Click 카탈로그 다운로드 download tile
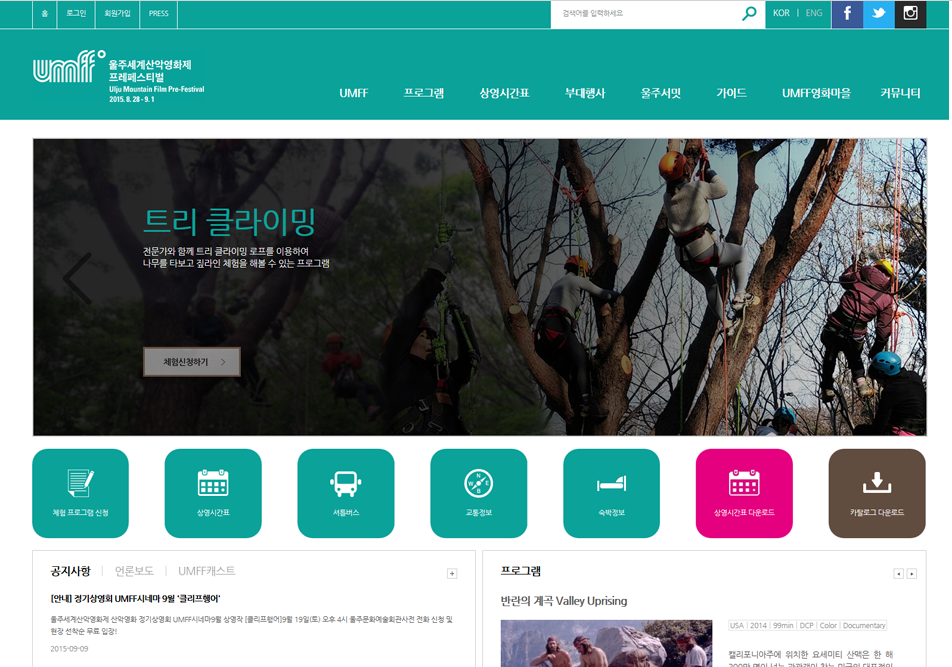The width and height of the screenshot is (952, 667). point(877,493)
